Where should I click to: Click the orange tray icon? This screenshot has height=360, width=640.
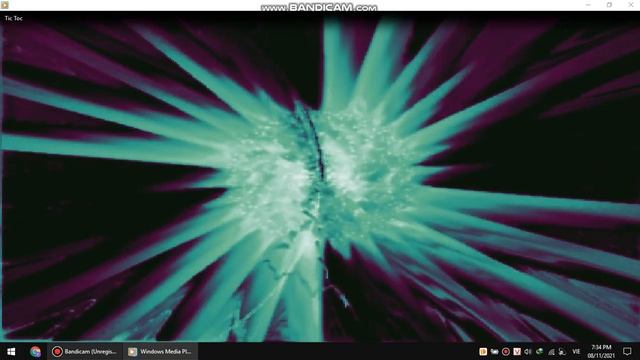tap(483, 351)
